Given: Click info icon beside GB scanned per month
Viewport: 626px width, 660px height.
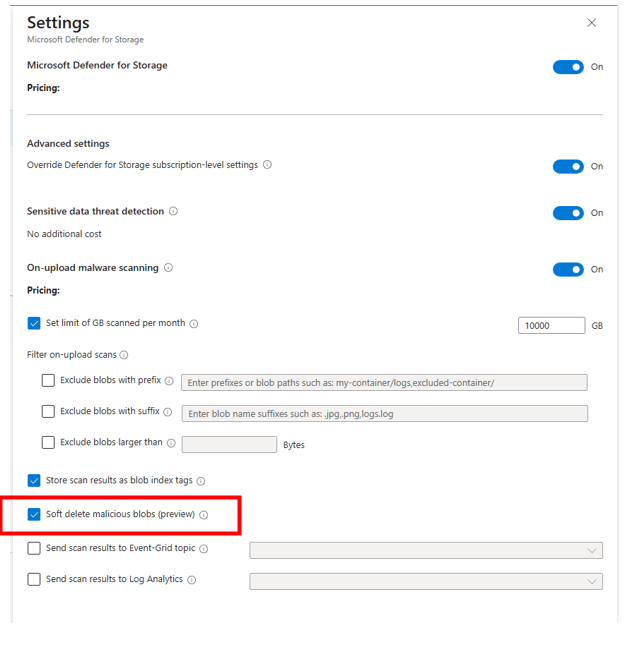Looking at the screenshot, I should [x=194, y=324].
